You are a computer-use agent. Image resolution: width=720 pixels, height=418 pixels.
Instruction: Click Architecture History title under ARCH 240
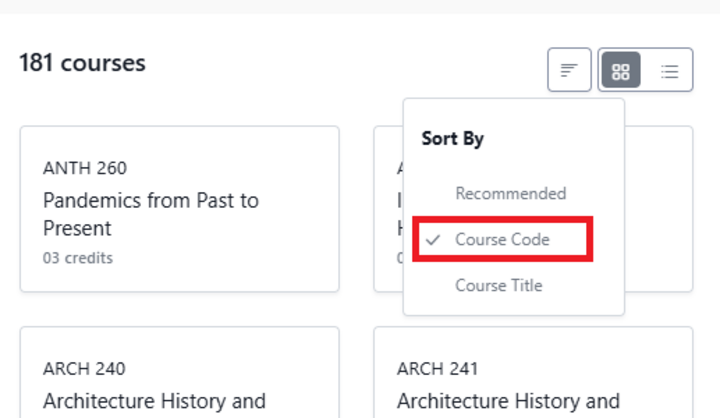pyautogui.click(x=154, y=401)
